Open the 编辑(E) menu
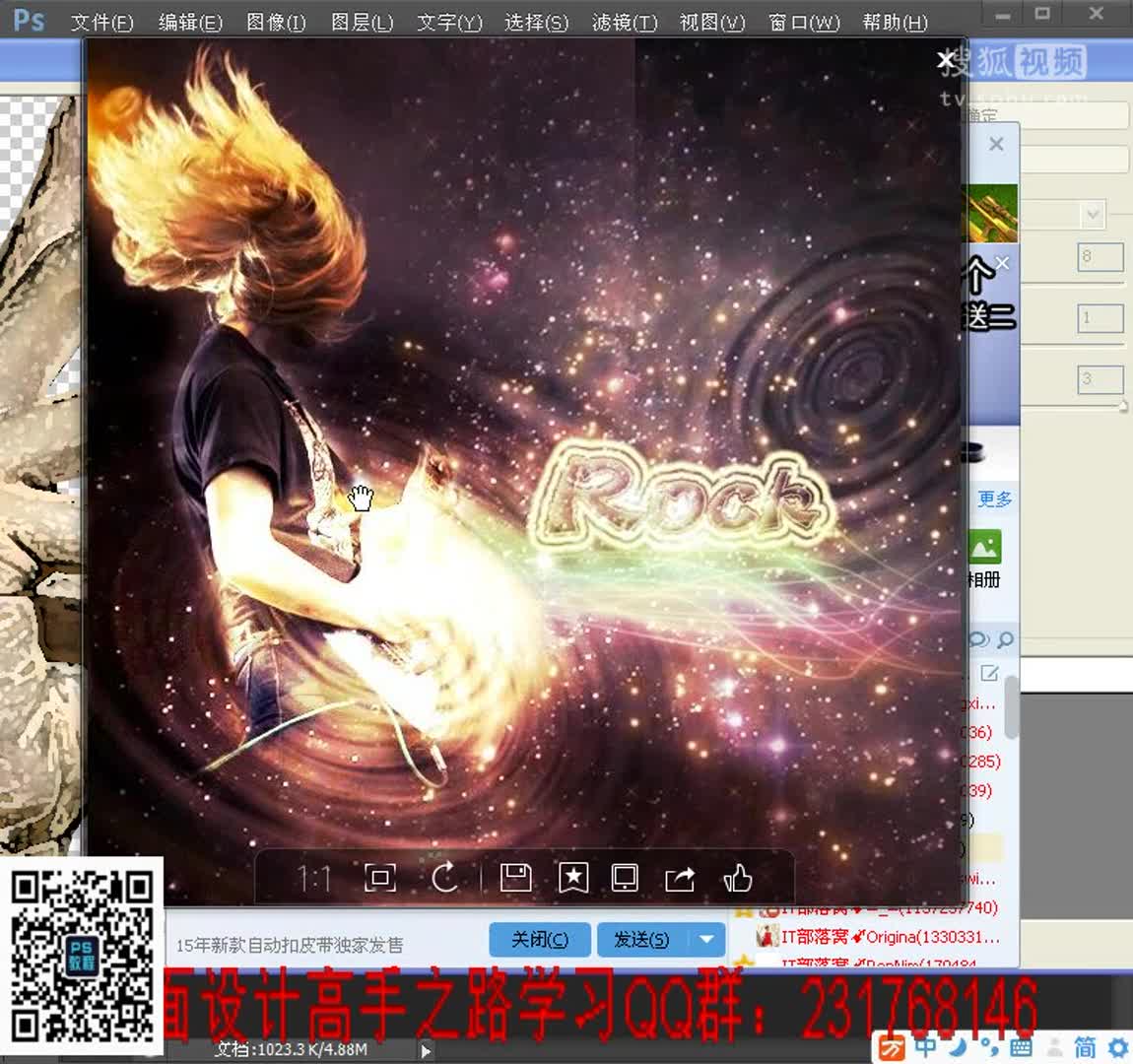The height and width of the screenshot is (1064, 1133). (190, 23)
